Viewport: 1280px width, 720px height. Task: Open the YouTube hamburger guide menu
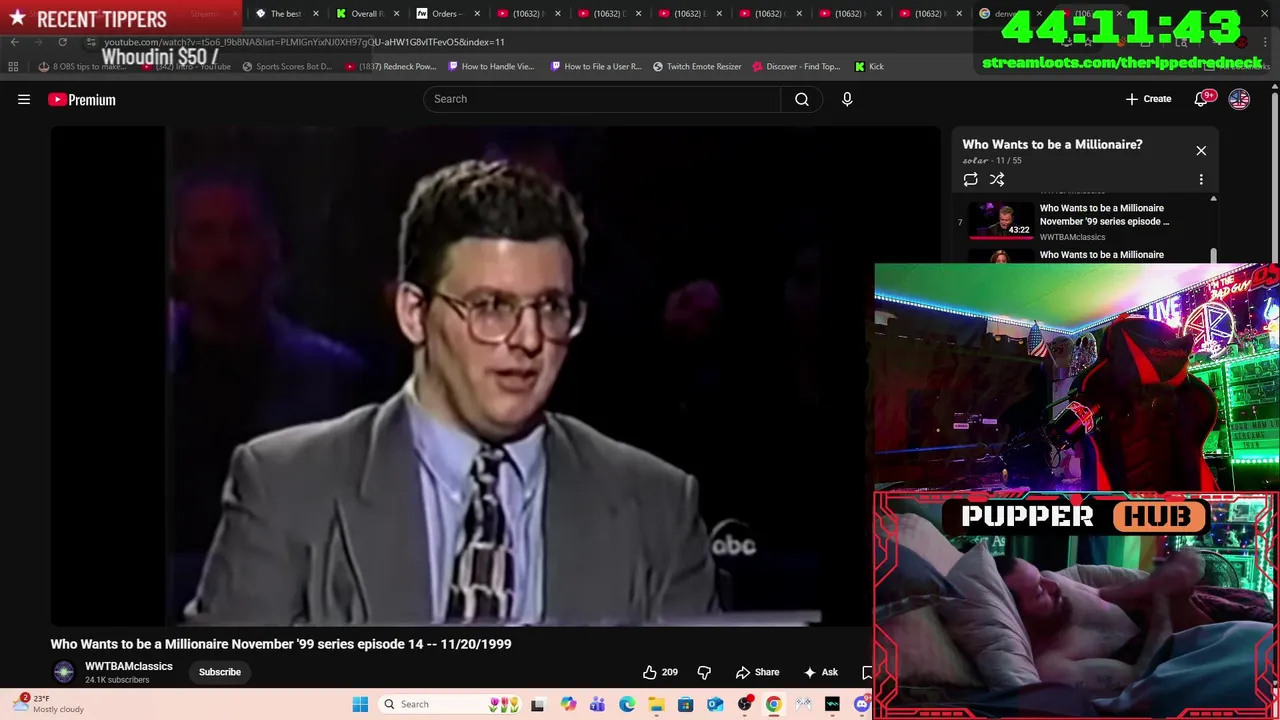click(x=24, y=99)
